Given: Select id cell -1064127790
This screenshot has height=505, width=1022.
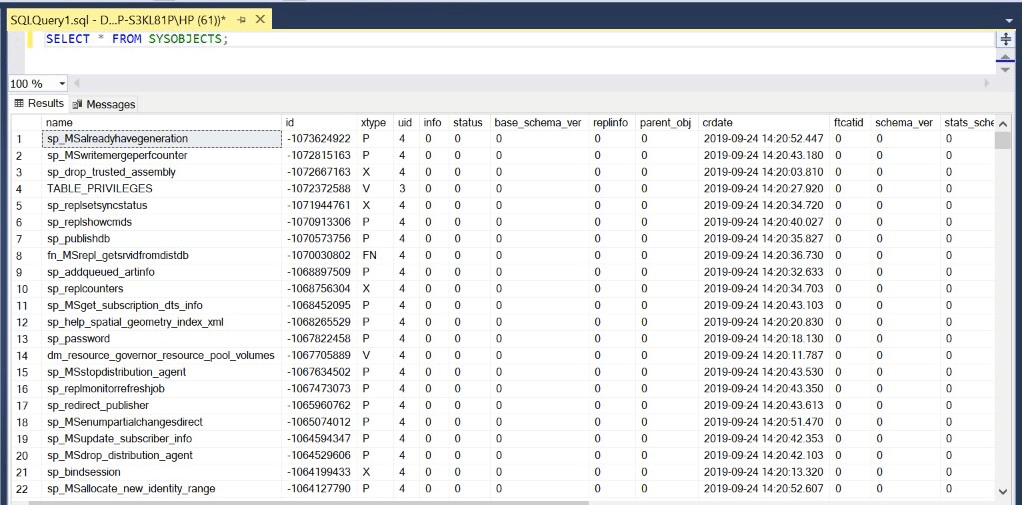Looking at the screenshot, I should pyautogui.click(x=319, y=488).
